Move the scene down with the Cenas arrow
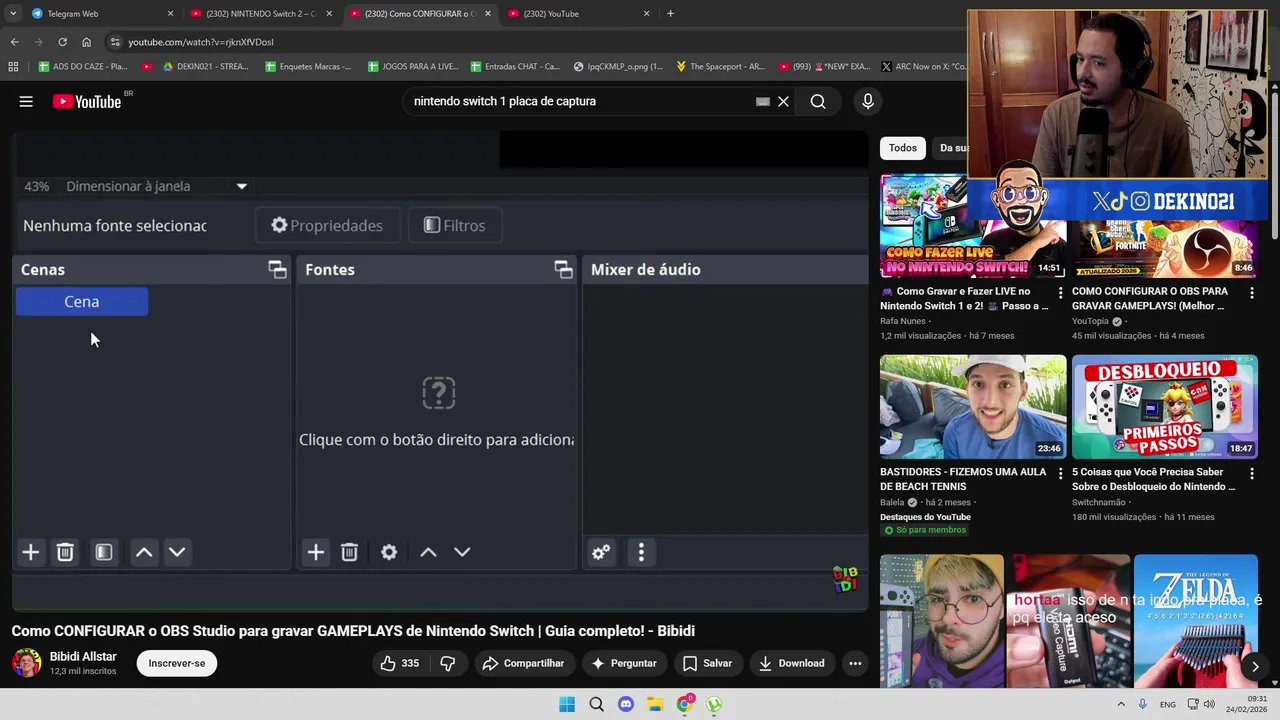 (177, 552)
